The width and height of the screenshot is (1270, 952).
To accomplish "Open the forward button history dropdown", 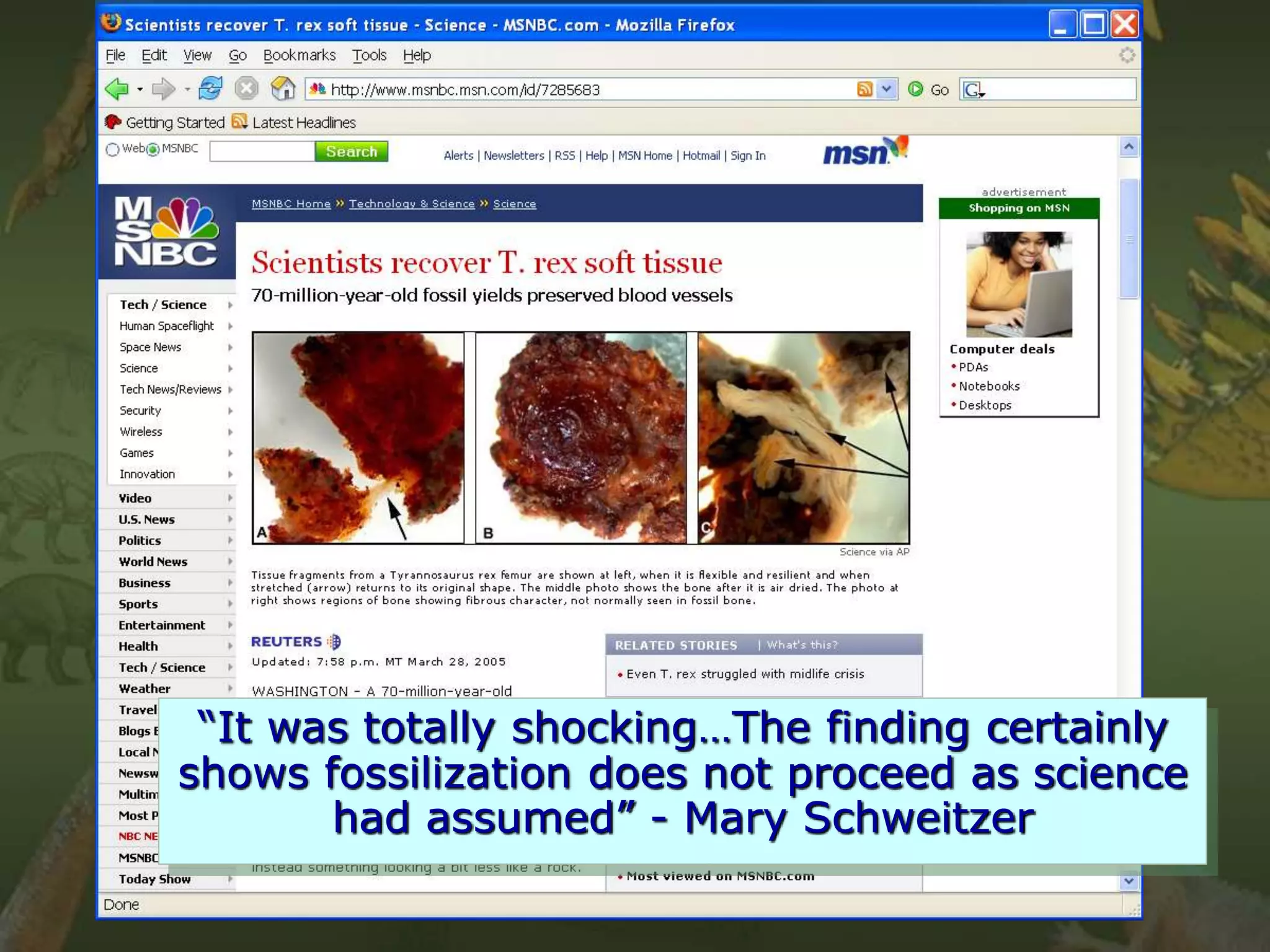I will pos(187,89).
